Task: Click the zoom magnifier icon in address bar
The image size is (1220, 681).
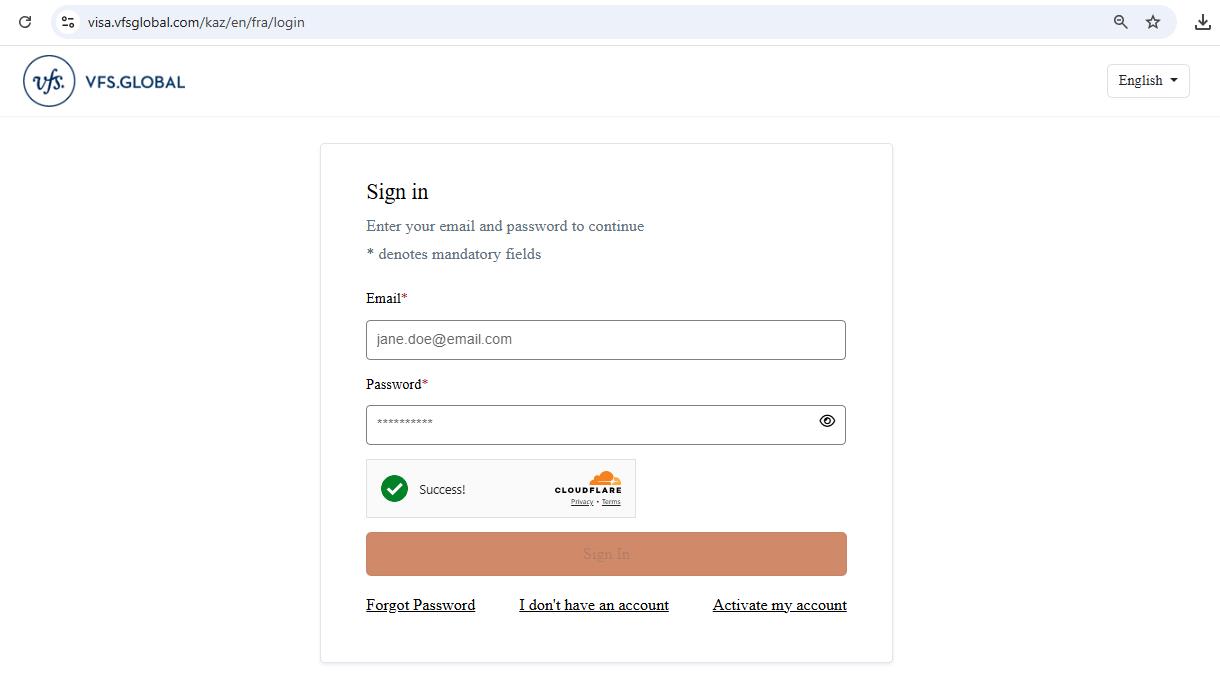Action: (1121, 22)
